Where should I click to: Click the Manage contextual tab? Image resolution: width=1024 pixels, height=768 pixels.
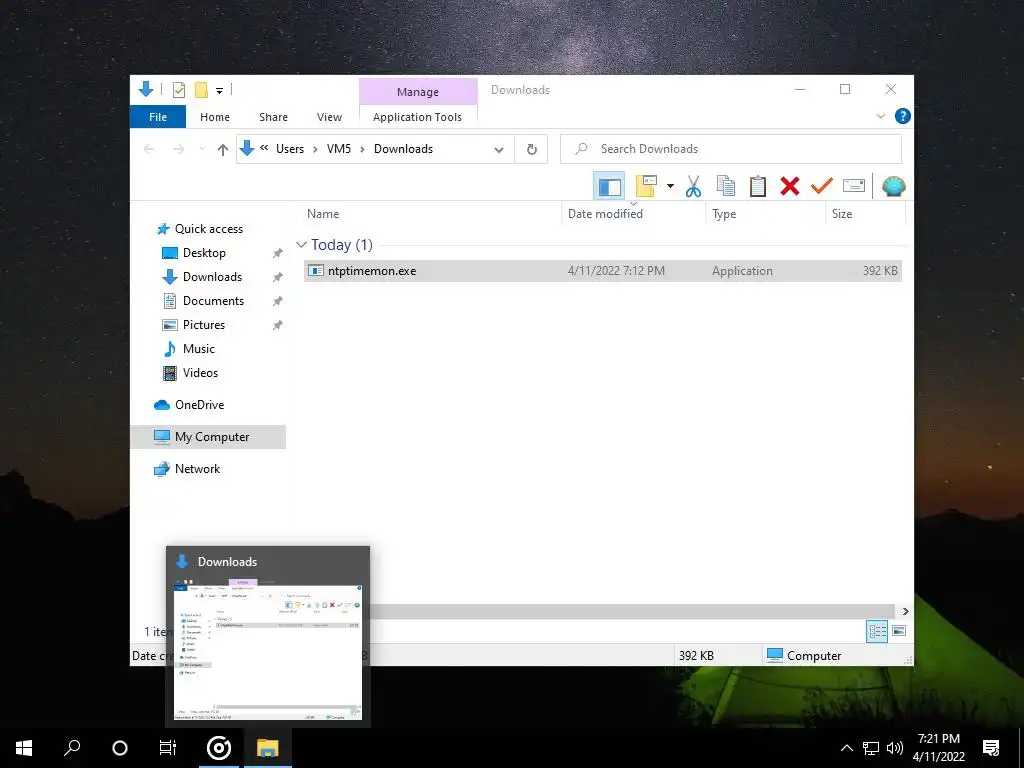point(418,92)
